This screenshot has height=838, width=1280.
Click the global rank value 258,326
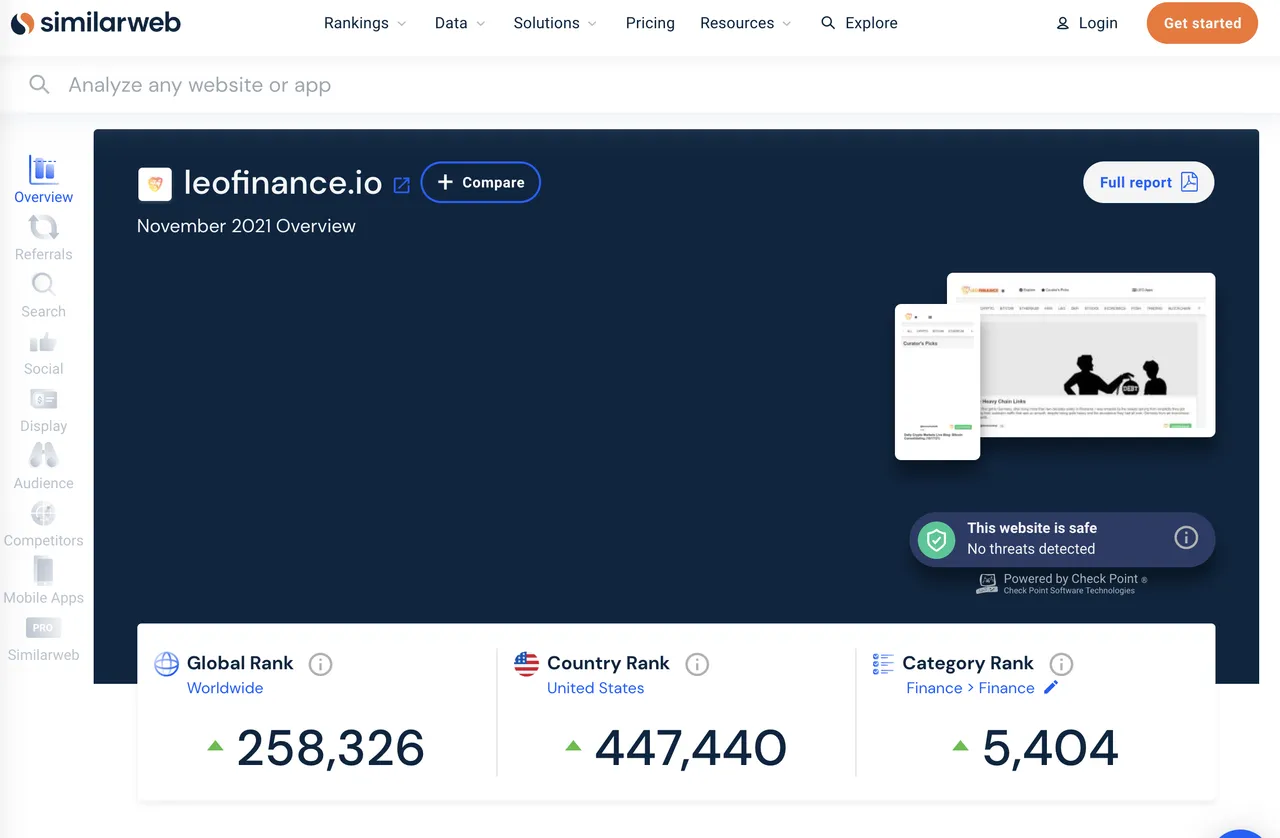point(330,748)
